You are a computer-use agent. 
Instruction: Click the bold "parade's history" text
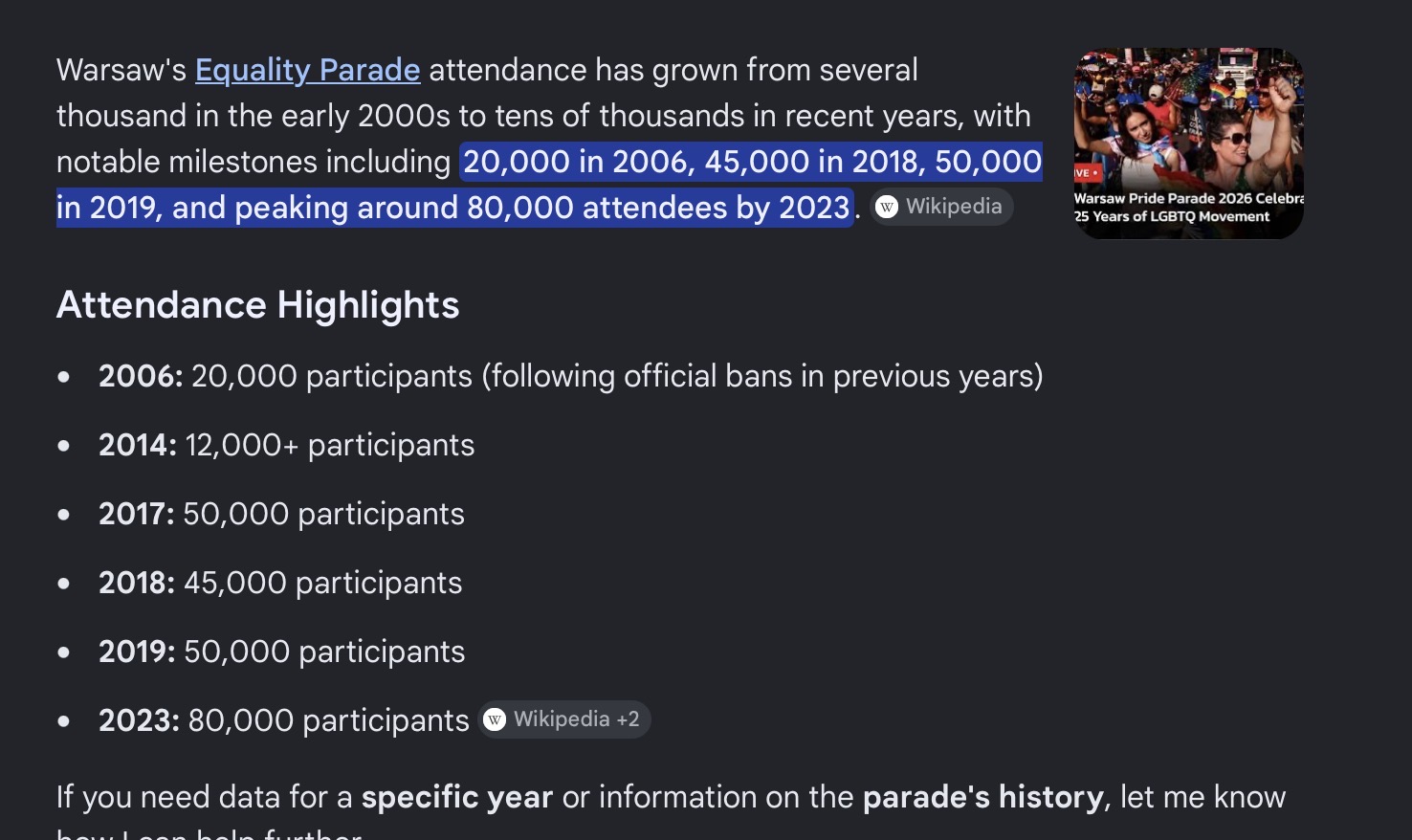[983, 797]
